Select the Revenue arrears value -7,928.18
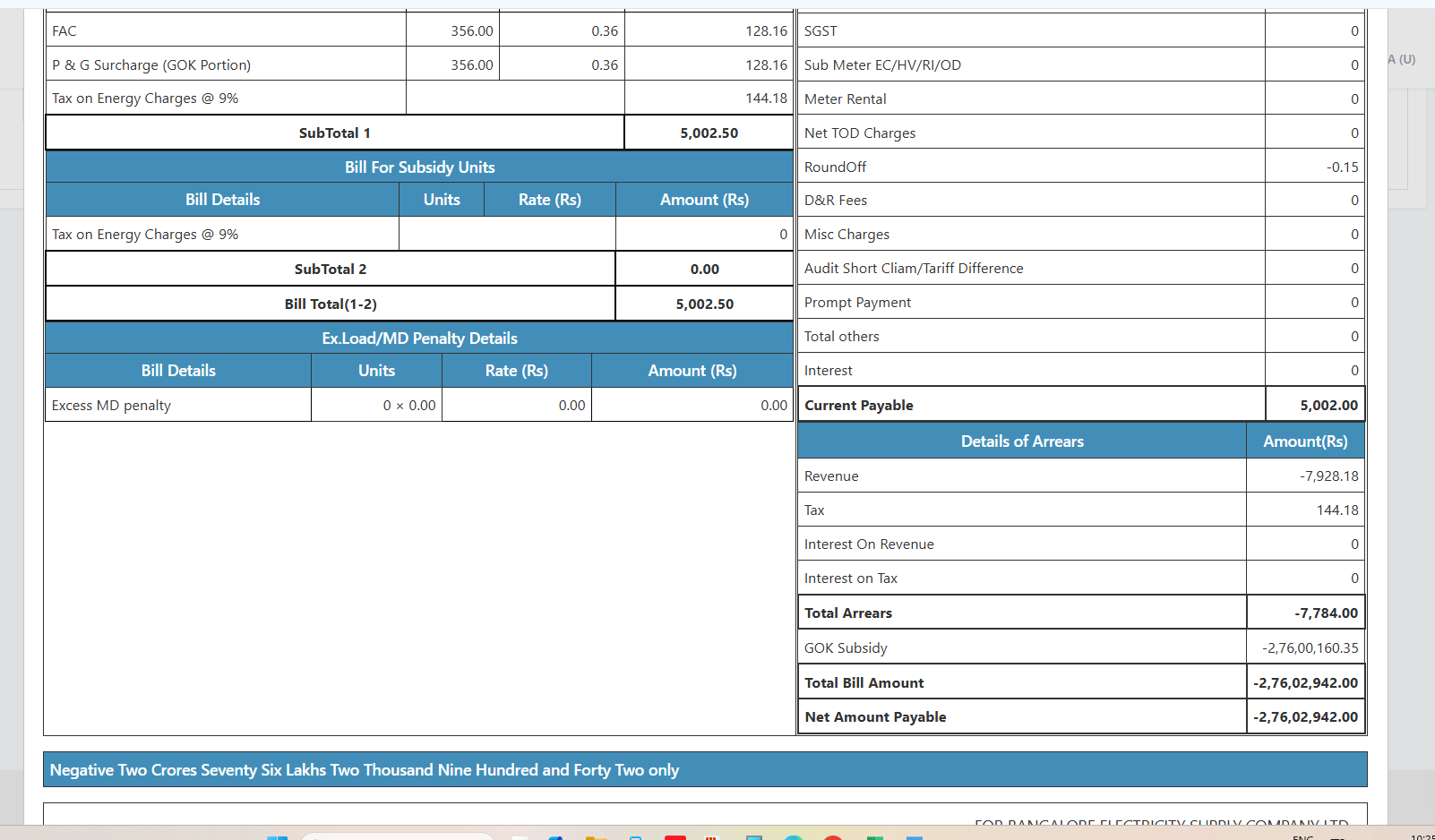 1329,476
